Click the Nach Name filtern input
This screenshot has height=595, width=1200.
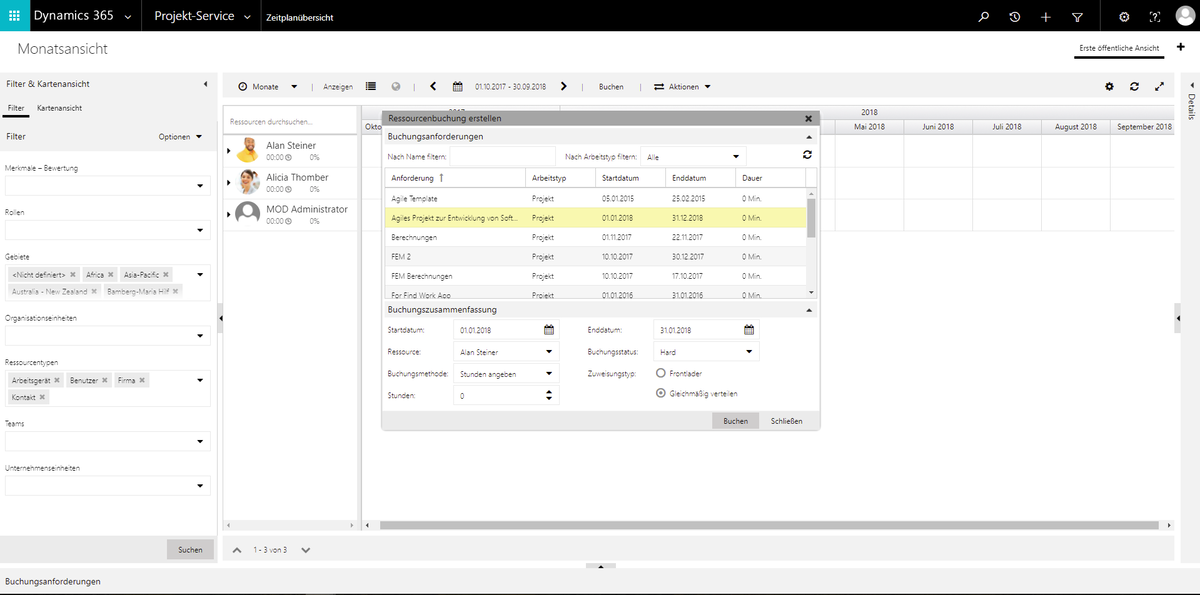pos(502,157)
